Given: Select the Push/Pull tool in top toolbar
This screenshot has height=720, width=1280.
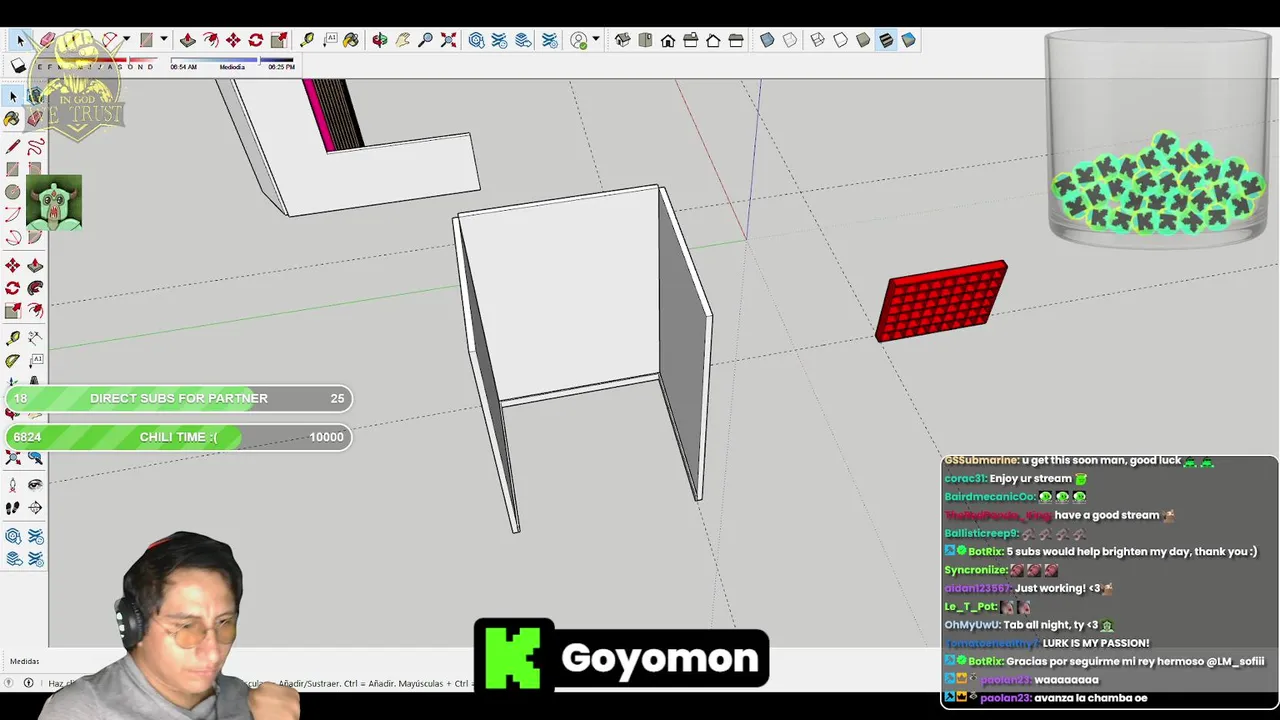Looking at the screenshot, I should tap(188, 40).
